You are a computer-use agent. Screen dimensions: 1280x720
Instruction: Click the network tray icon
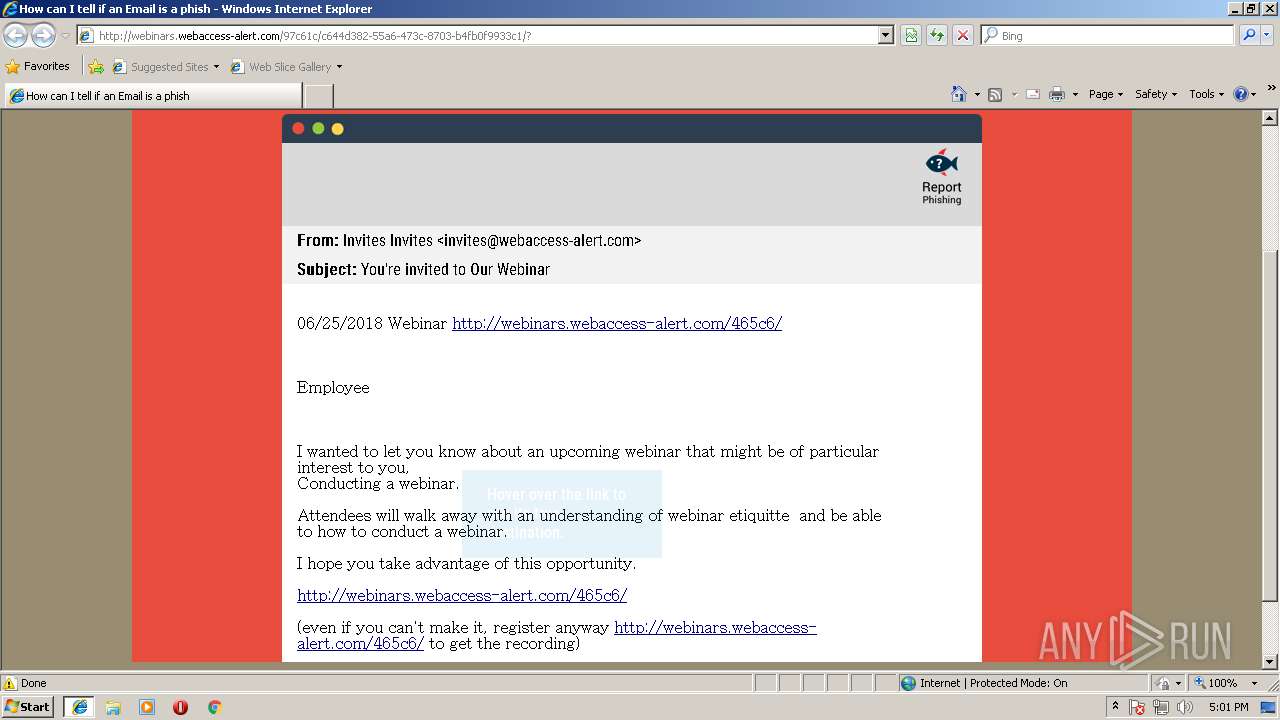click(1161, 707)
